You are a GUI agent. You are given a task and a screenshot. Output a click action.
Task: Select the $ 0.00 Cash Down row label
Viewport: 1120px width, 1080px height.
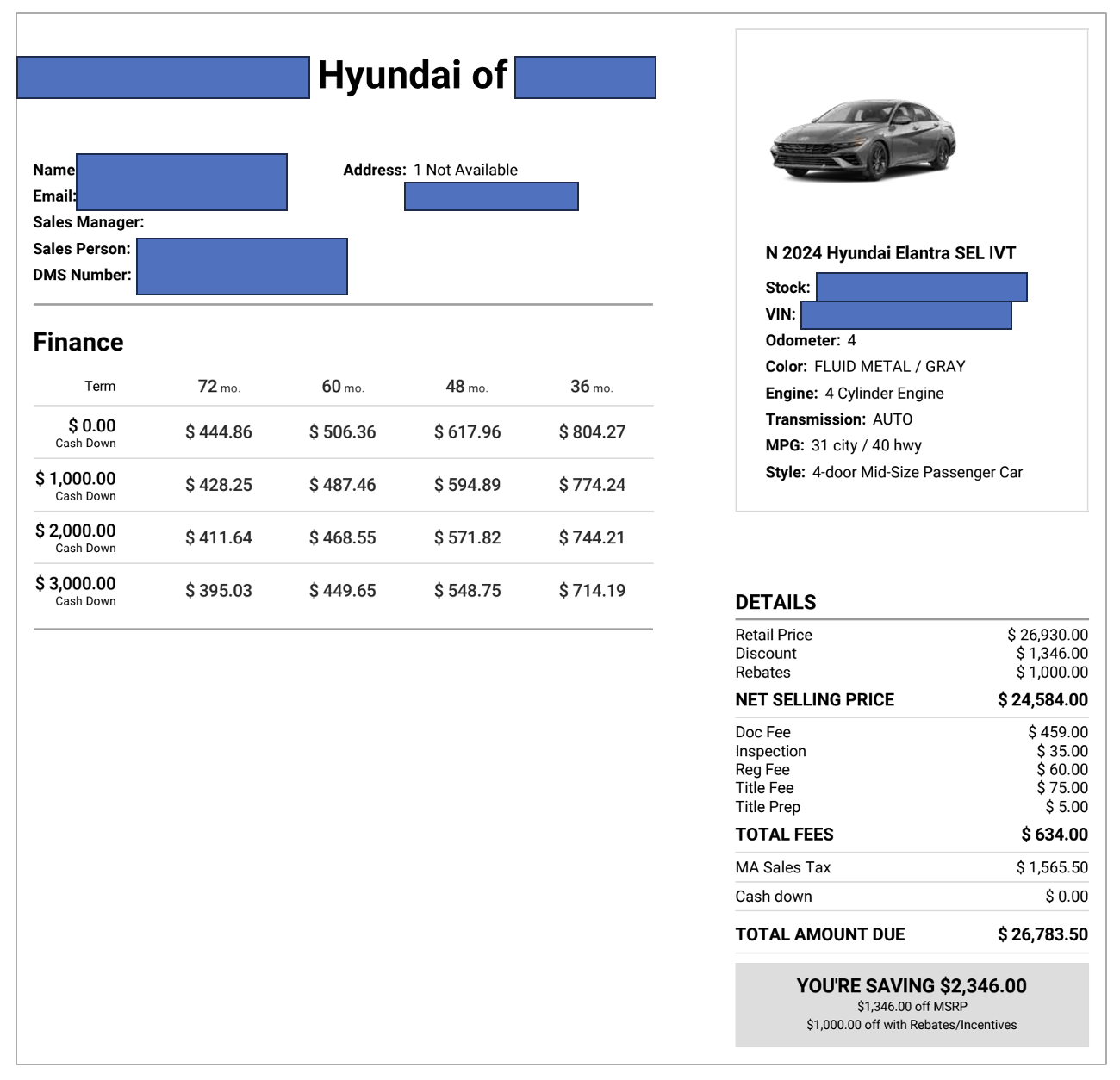click(x=86, y=432)
